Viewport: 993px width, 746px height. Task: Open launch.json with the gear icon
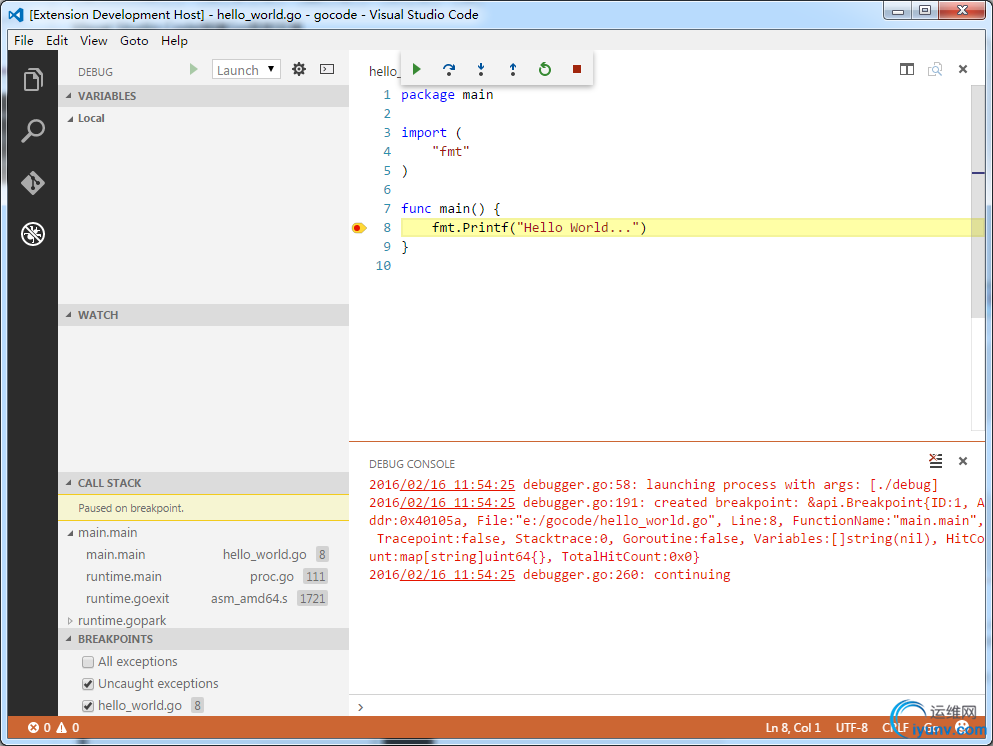click(298, 70)
